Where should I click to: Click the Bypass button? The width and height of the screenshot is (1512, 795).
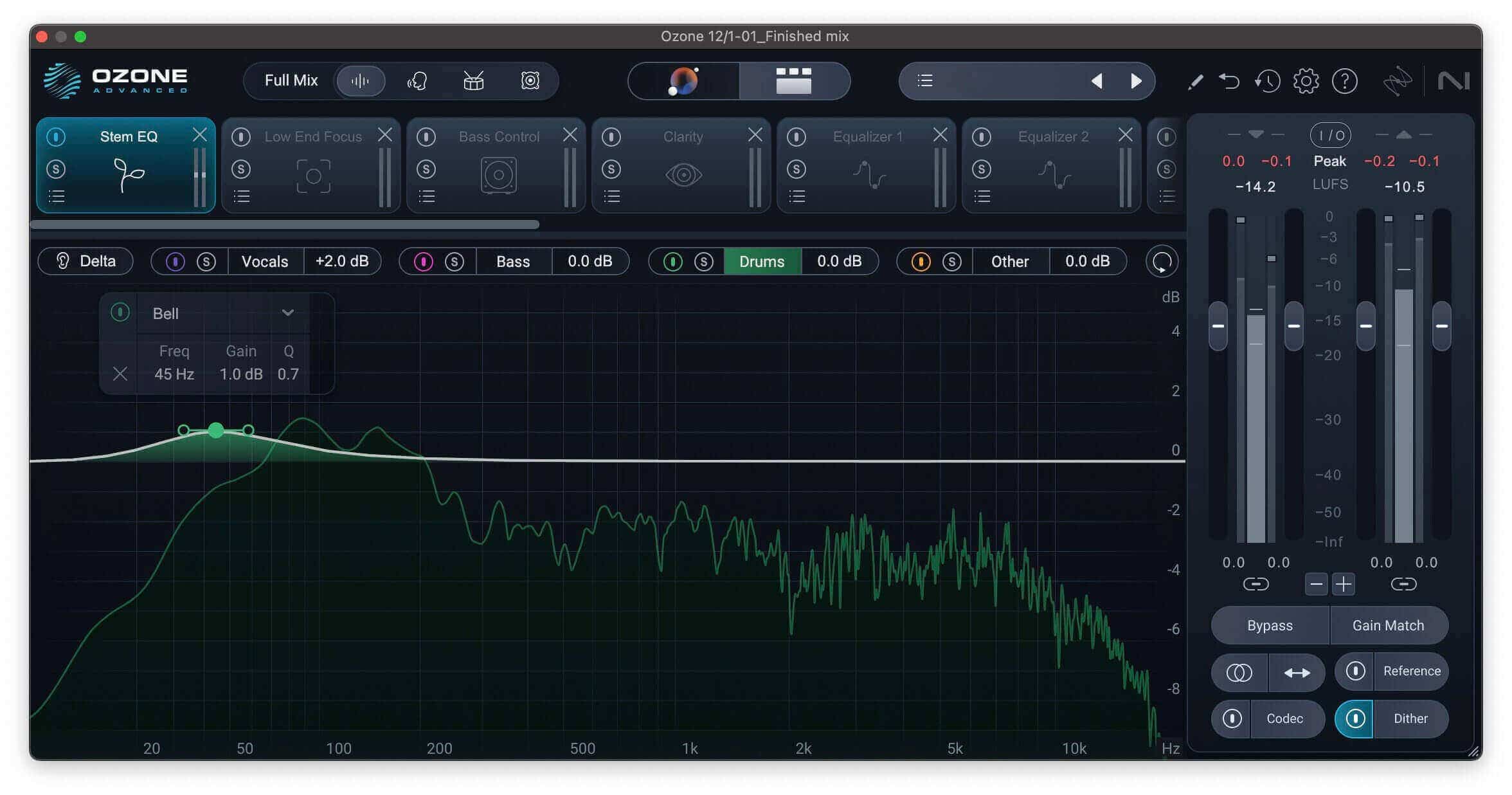(x=1270, y=625)
